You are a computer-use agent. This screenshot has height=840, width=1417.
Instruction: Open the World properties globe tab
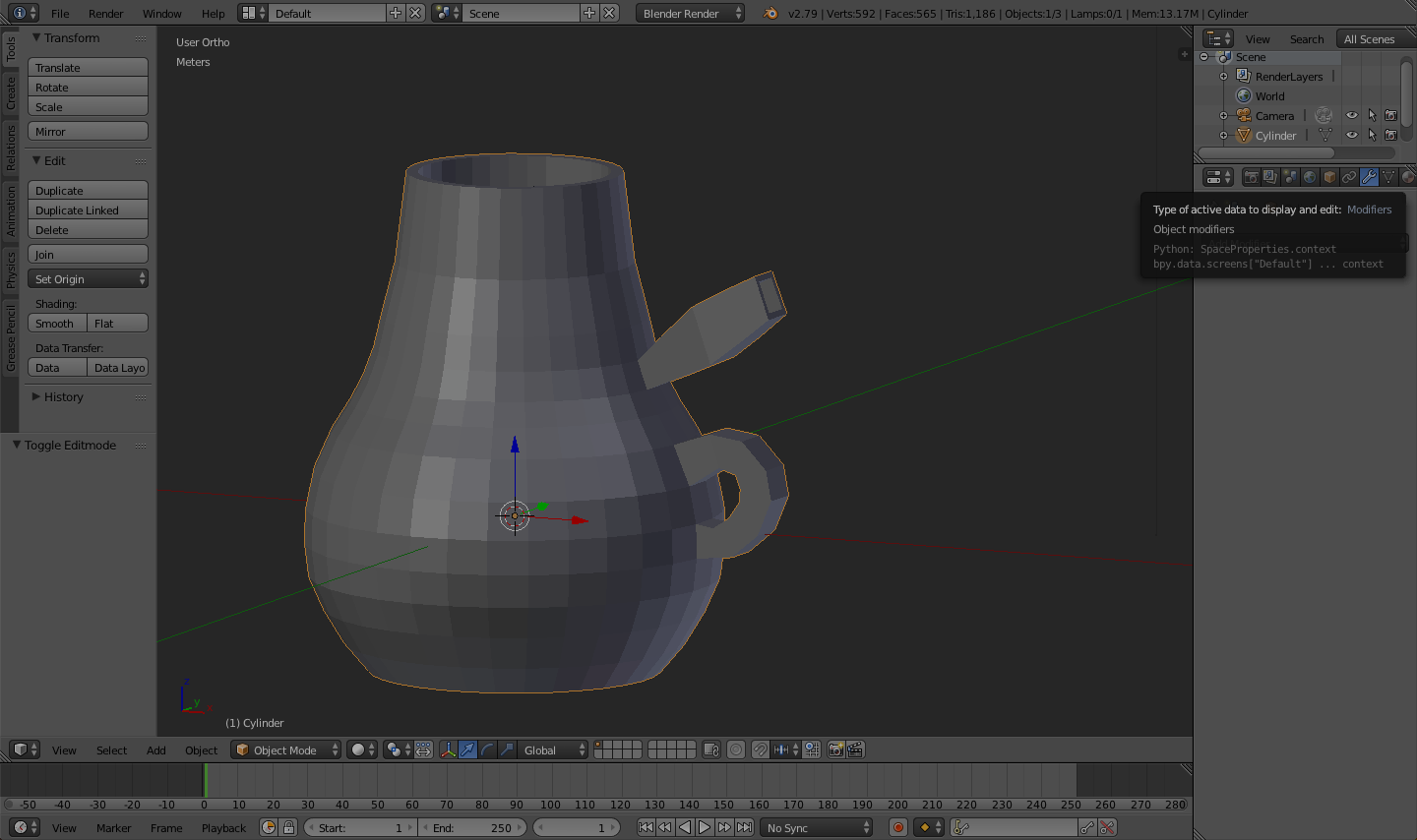[x=1310, y=177]
